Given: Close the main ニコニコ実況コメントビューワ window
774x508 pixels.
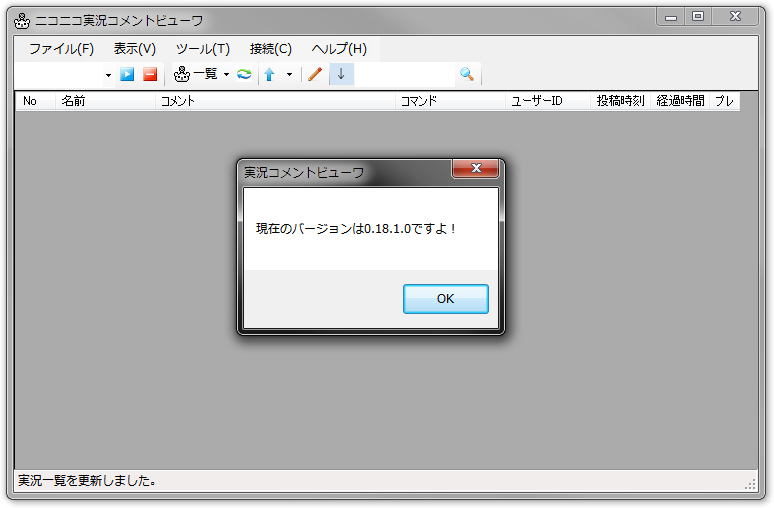Looking at the screenshot, I should [735, 17].
